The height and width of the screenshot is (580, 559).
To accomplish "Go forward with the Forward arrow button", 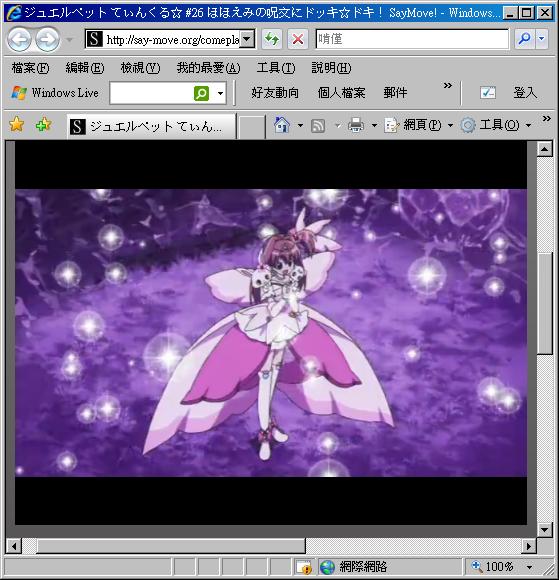I will click(x=47, y=39).
